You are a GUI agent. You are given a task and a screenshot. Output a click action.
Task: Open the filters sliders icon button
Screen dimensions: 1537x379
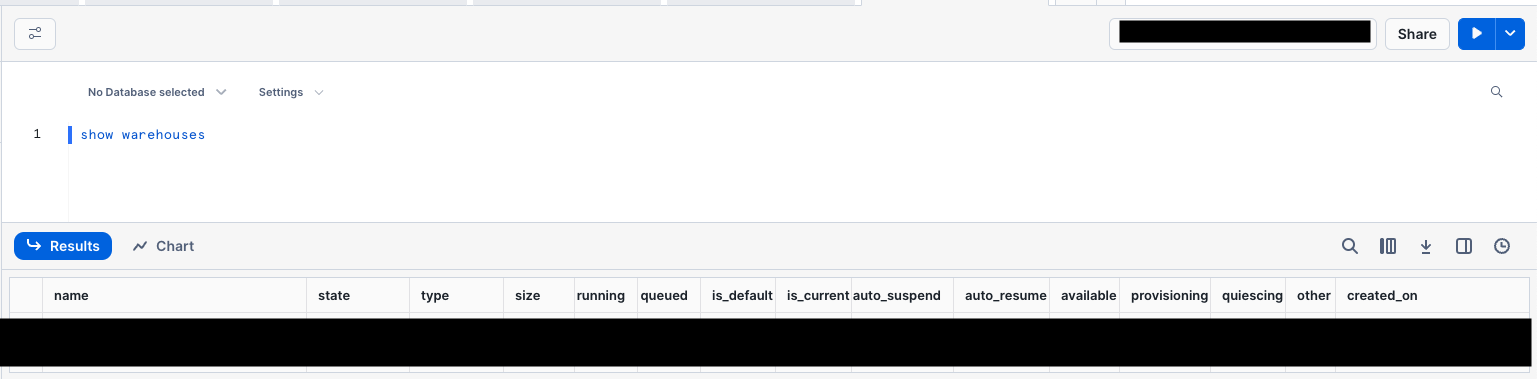(x=35, y=34)
